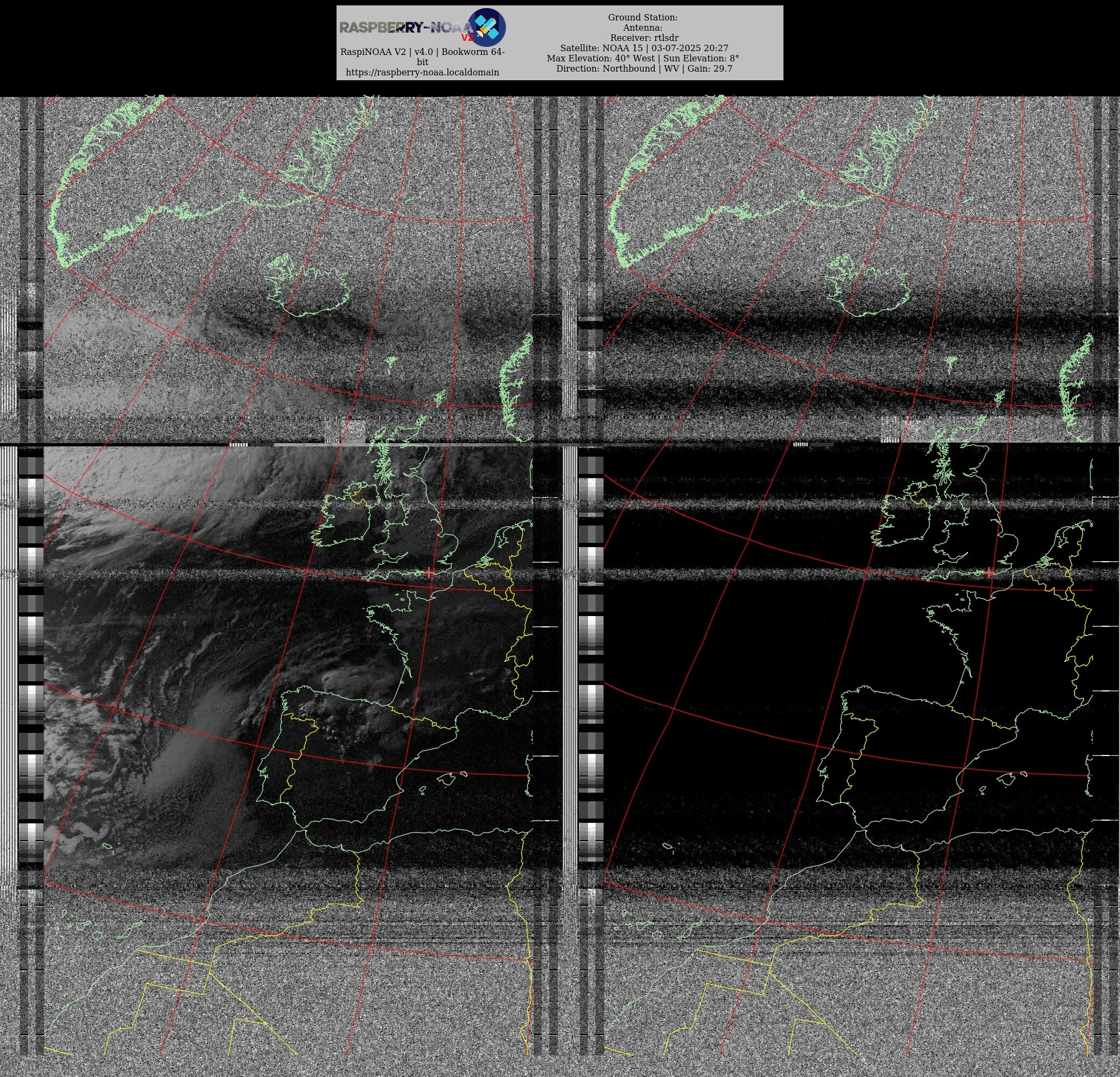Click the 'Max Elevation: 40° West | Sun Elevation: 8°' line
This screenshot has height=1077, width=1120.
point(643,59)
